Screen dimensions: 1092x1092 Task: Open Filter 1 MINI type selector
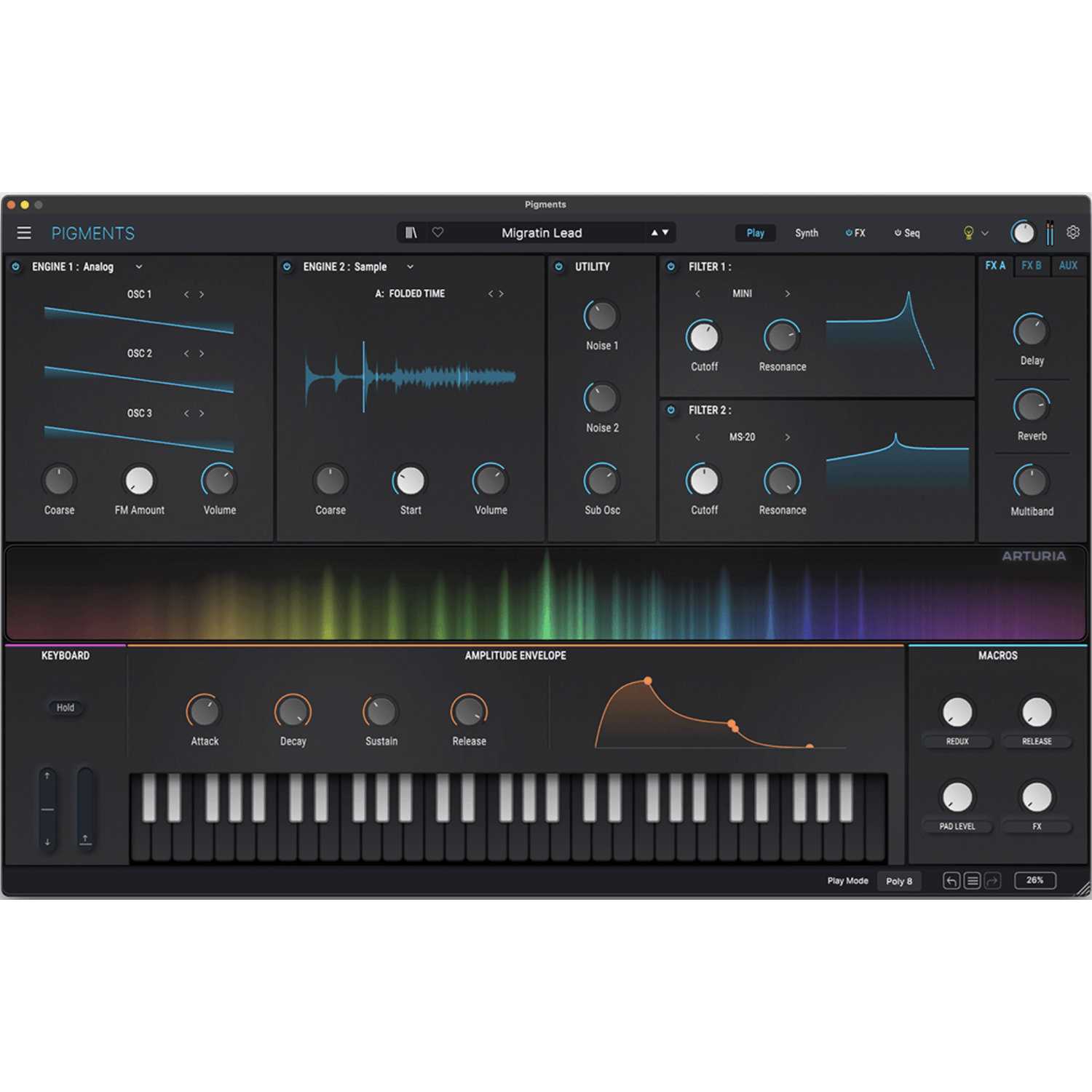coord(742,293)
